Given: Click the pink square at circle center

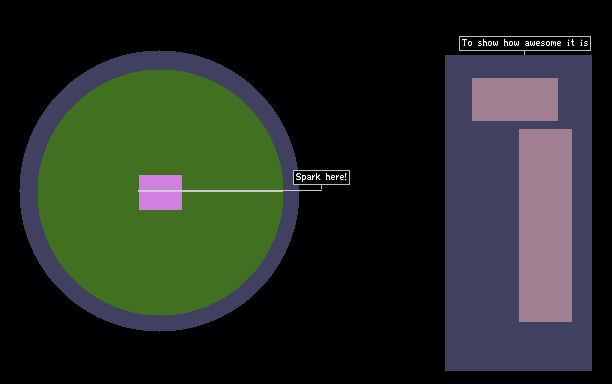Looking at the screenshot, I should tap(160, 192).
